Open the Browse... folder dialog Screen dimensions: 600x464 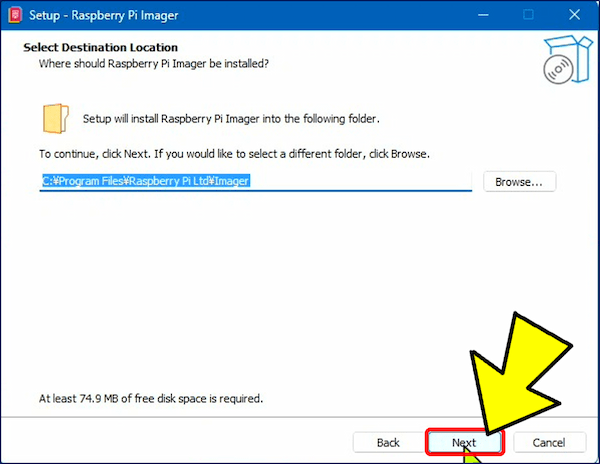coord(519,182)
